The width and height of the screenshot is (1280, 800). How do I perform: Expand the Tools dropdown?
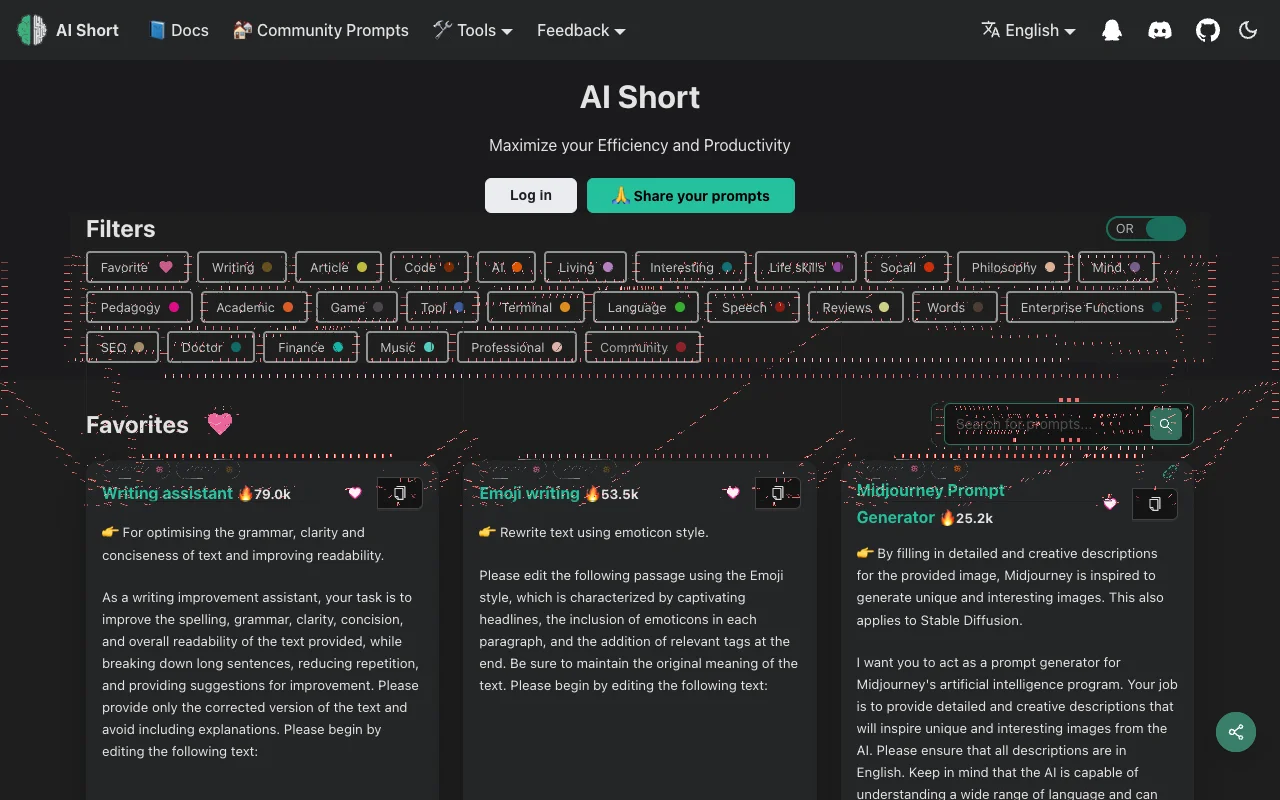click(x=472, y=30)
